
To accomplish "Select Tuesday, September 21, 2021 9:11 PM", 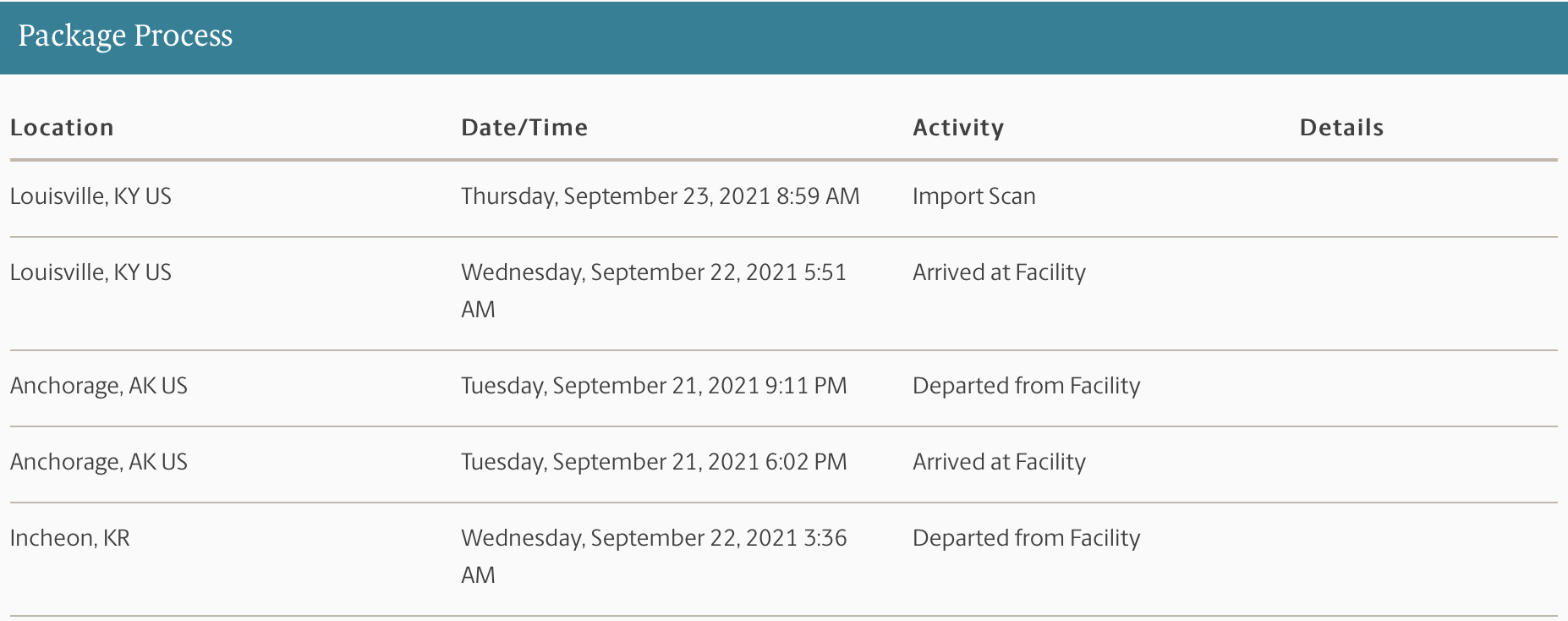I will (654, 386).
